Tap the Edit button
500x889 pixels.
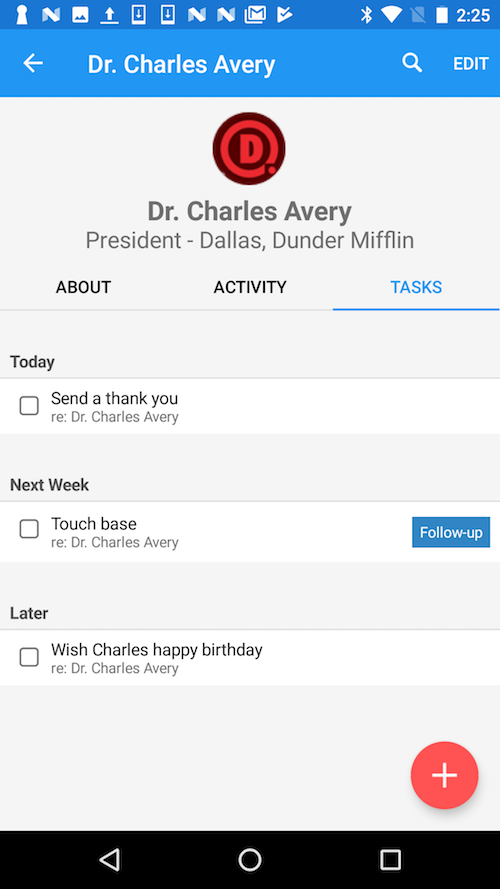tap(471, 64)
